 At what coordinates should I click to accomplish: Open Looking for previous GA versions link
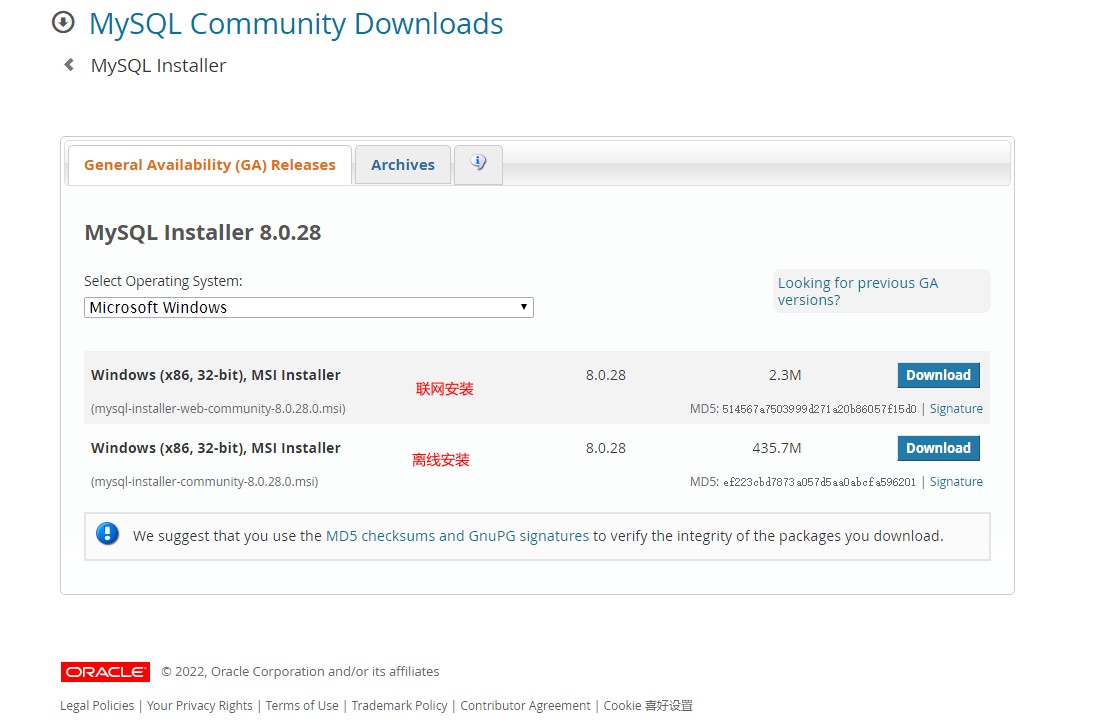[857, 291]
